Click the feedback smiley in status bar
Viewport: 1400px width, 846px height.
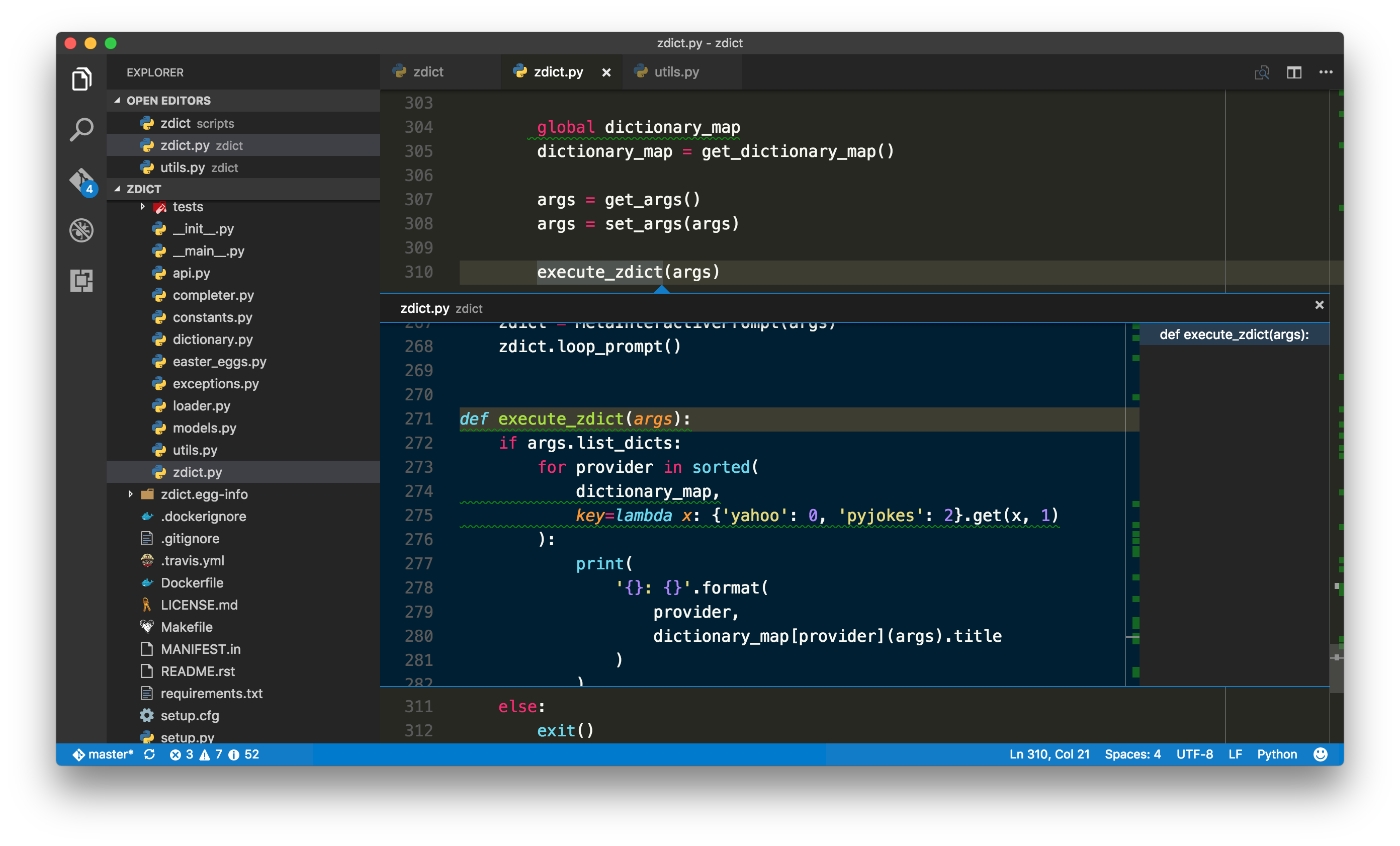tap(1321, 754)
